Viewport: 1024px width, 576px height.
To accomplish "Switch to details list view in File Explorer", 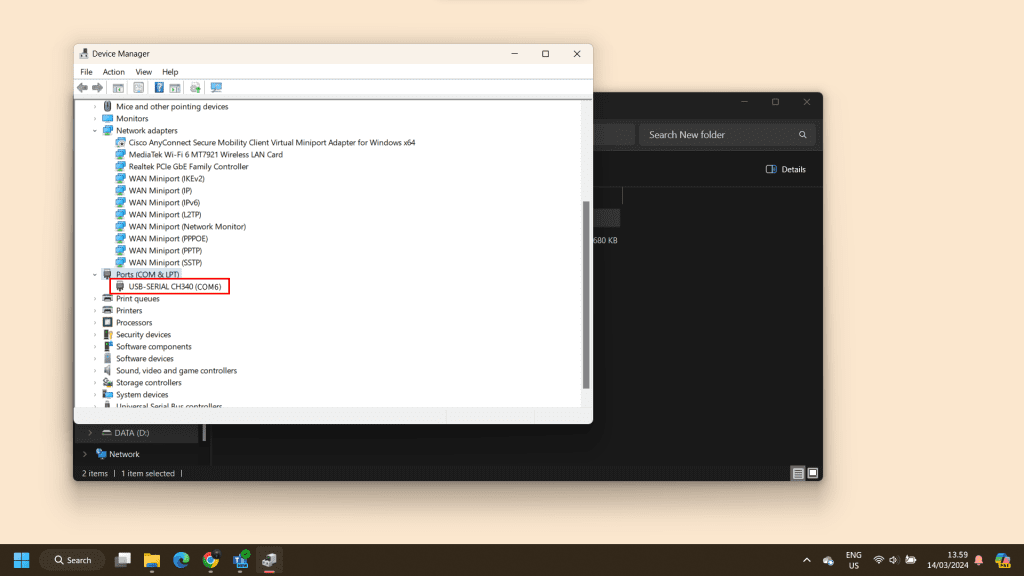I will 798,473.
